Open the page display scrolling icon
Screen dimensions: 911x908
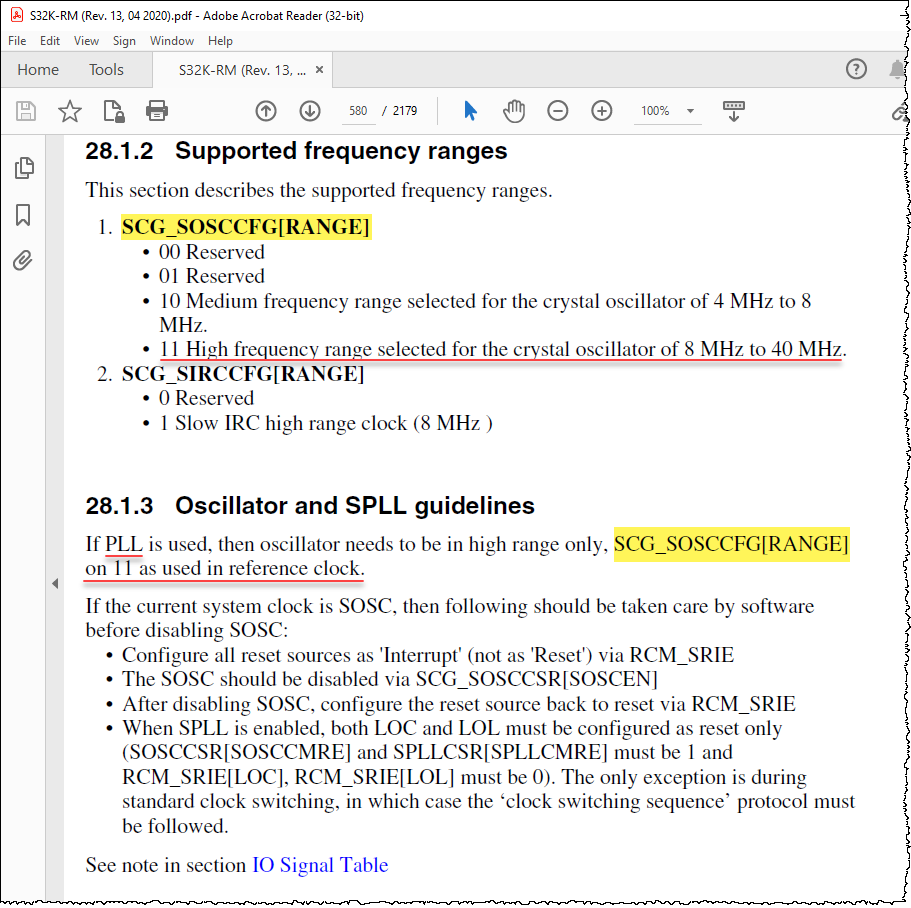[733, 111]
